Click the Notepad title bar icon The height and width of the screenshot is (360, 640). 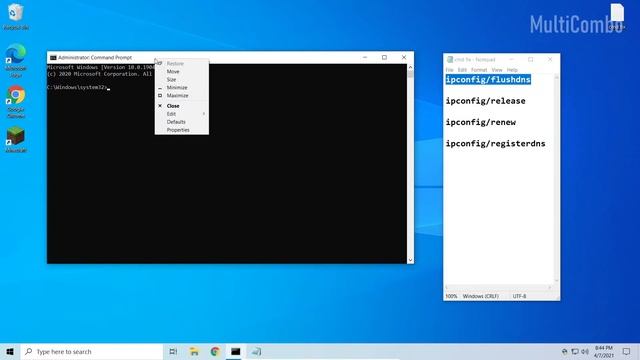pos(450,60)
